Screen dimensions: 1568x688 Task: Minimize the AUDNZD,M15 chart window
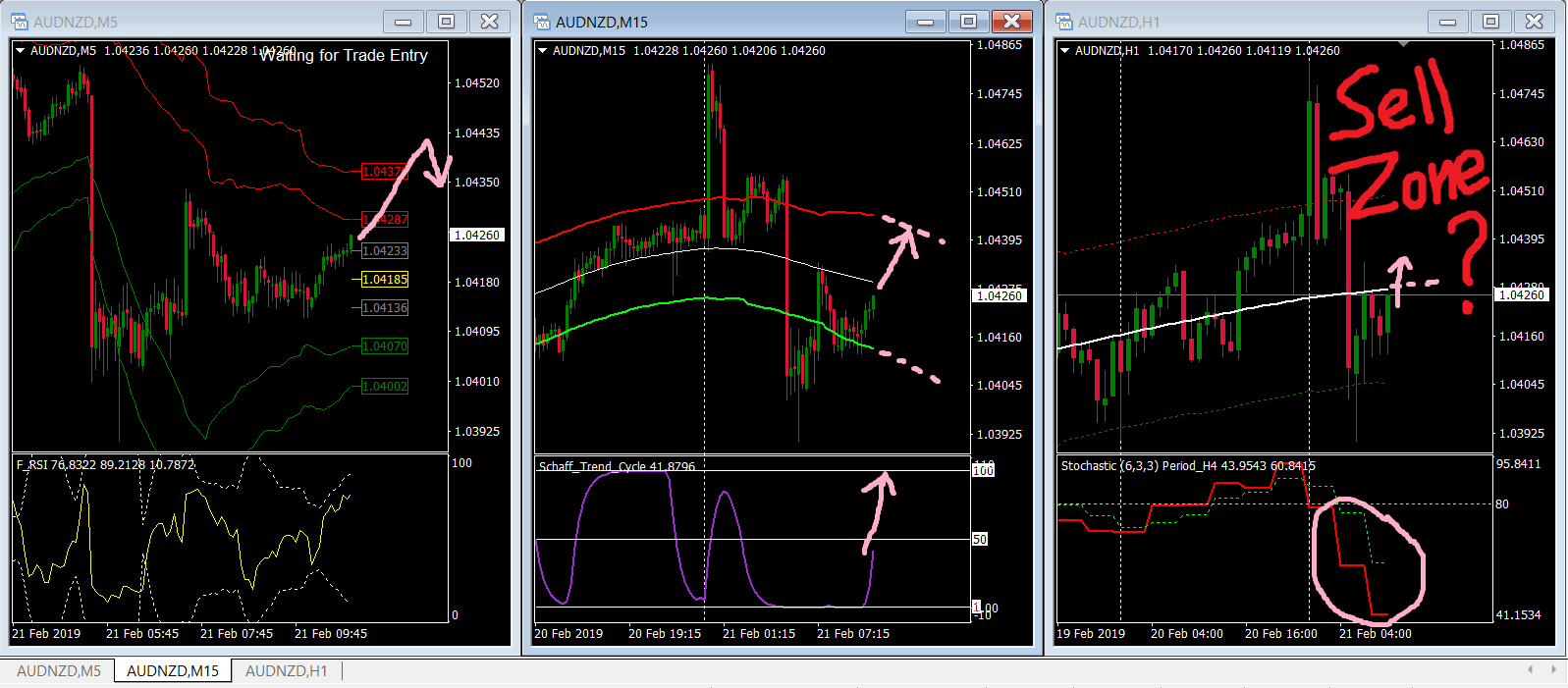[925, 22]
